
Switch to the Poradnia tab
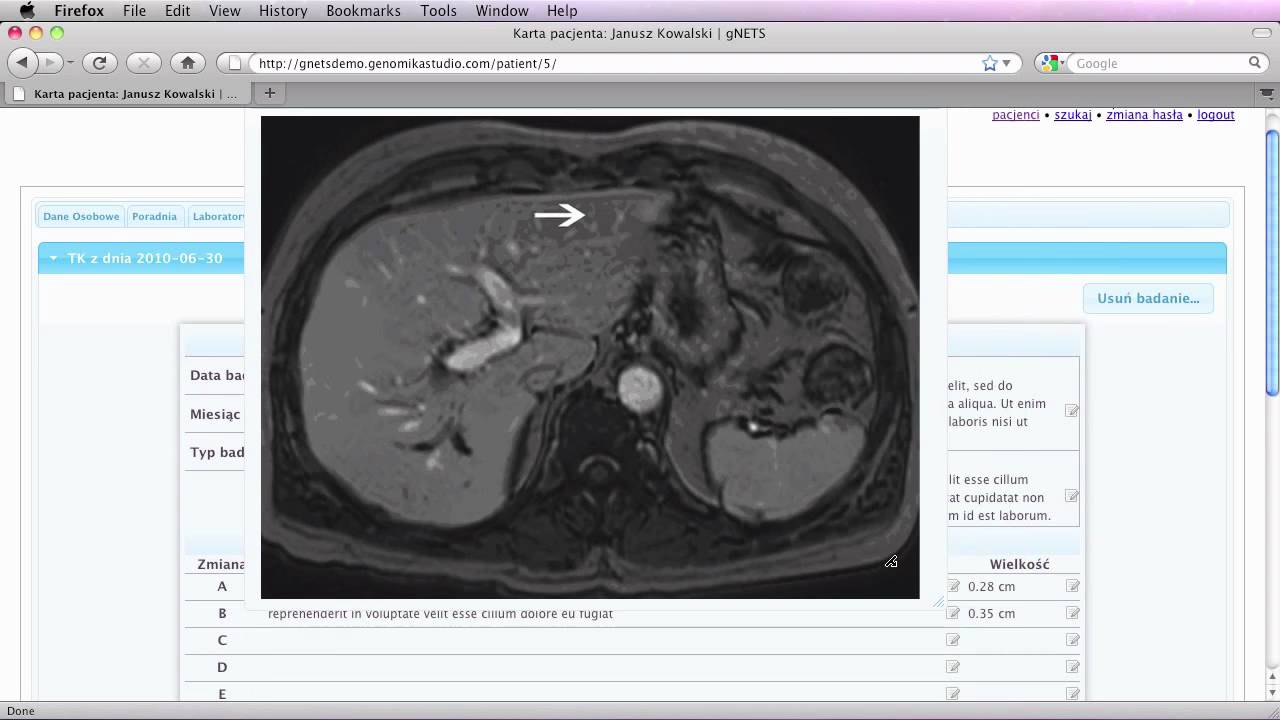click(154, 216)
